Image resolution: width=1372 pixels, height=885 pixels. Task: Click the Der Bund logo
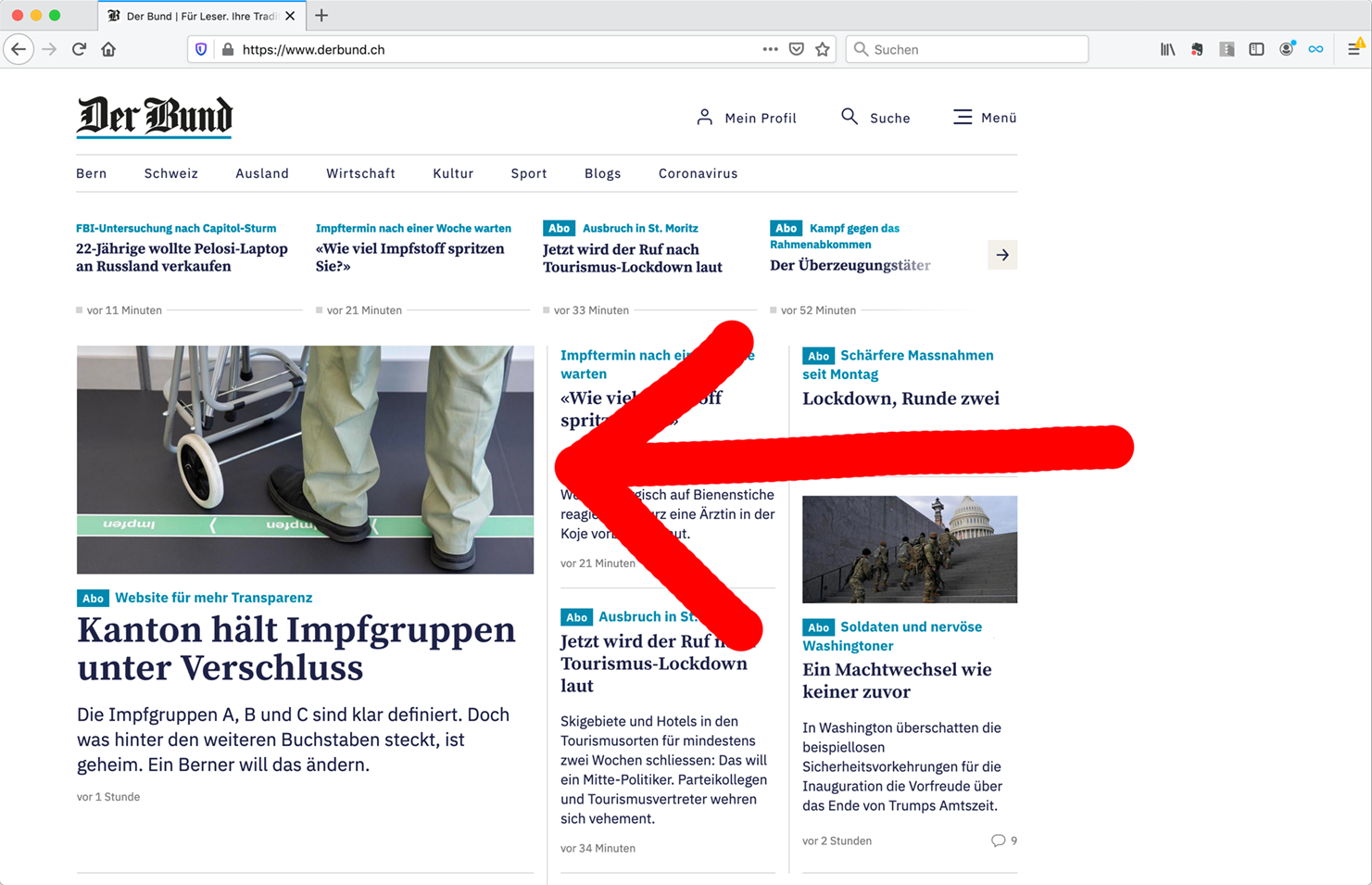(155, 117)
